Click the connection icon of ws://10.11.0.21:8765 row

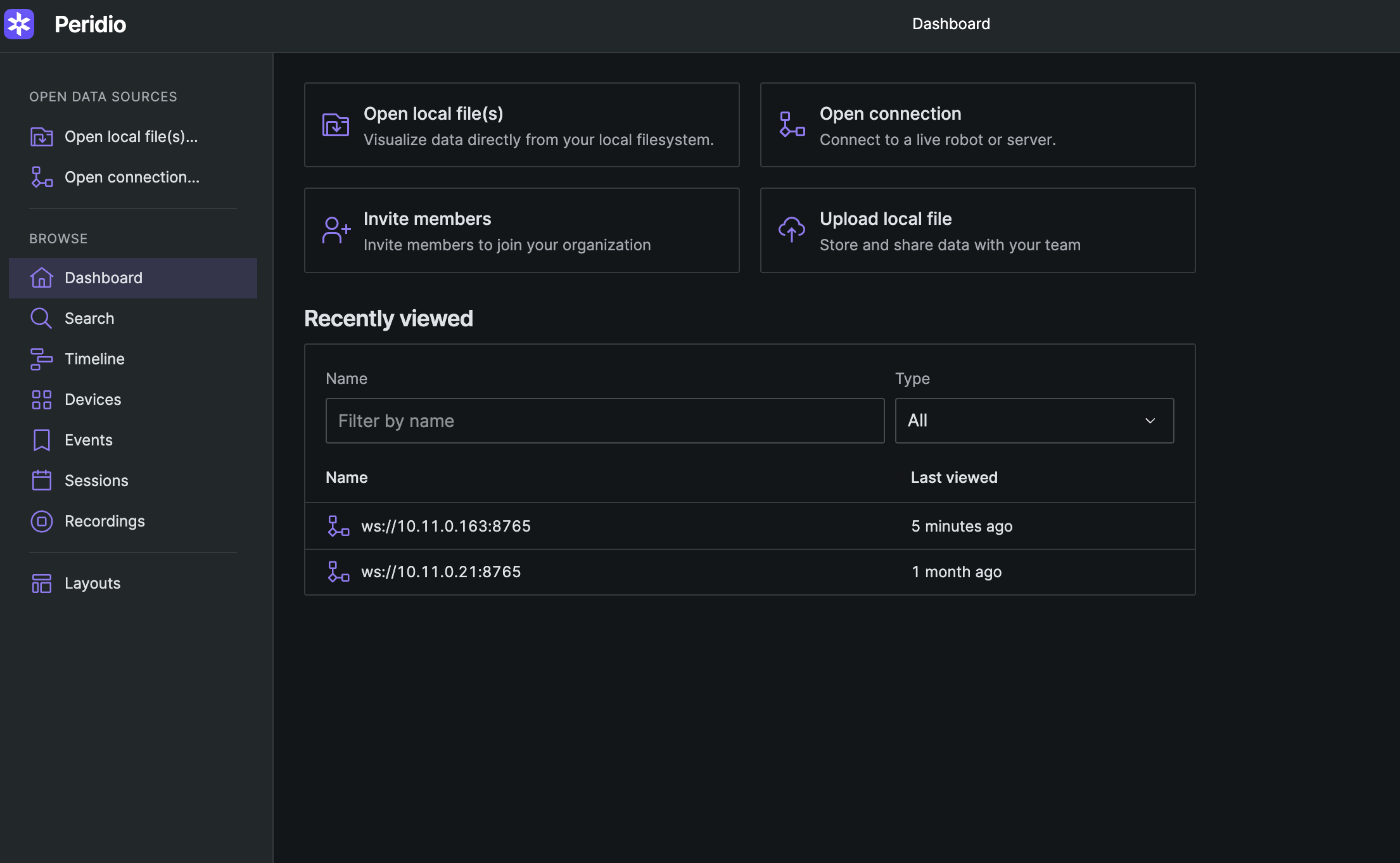tap(338, 572)
